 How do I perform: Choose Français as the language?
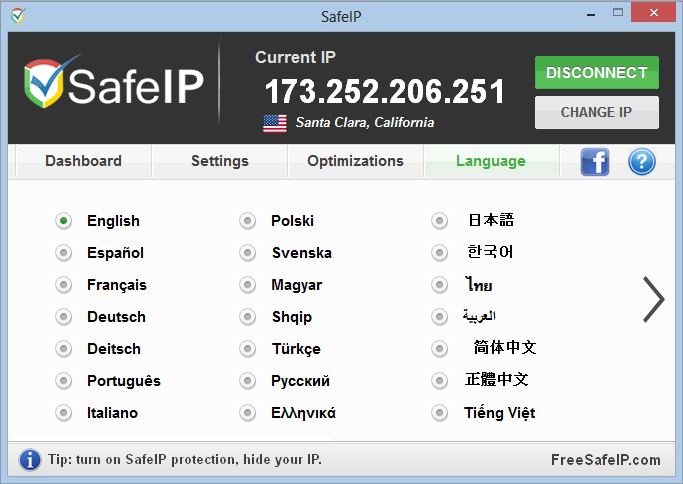(64, 285)
